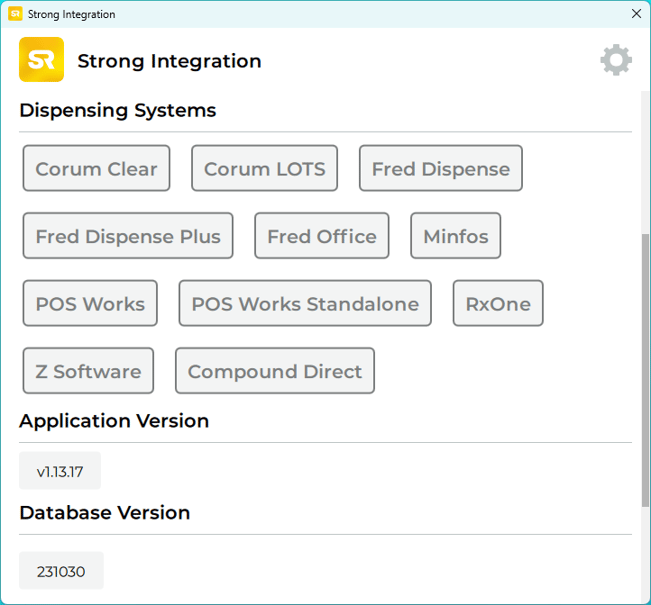
Task: Choose Corum LOTS dispensing system
Action: [x=264, y=168]
